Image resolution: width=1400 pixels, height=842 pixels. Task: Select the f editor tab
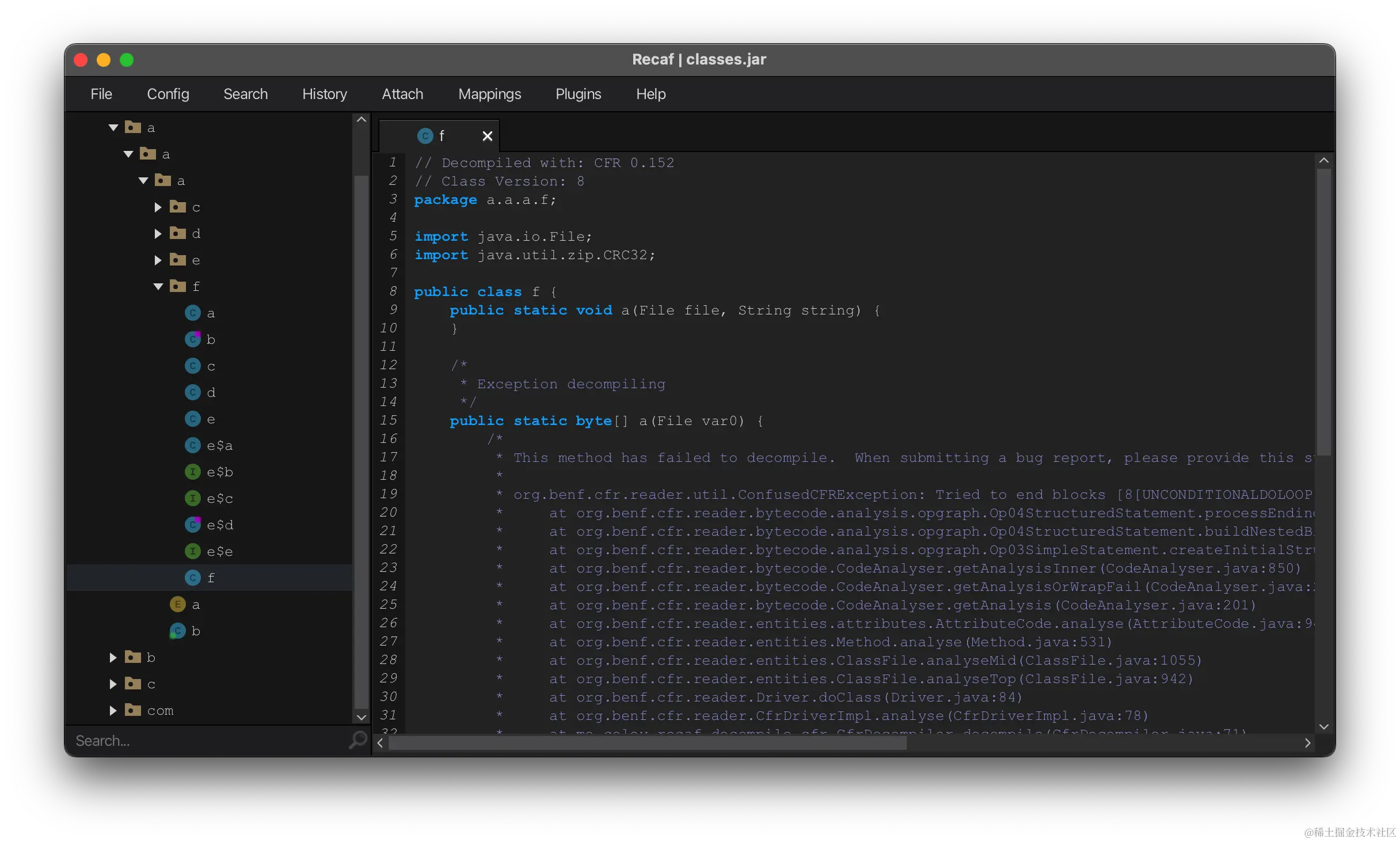[x=439, y=136]
